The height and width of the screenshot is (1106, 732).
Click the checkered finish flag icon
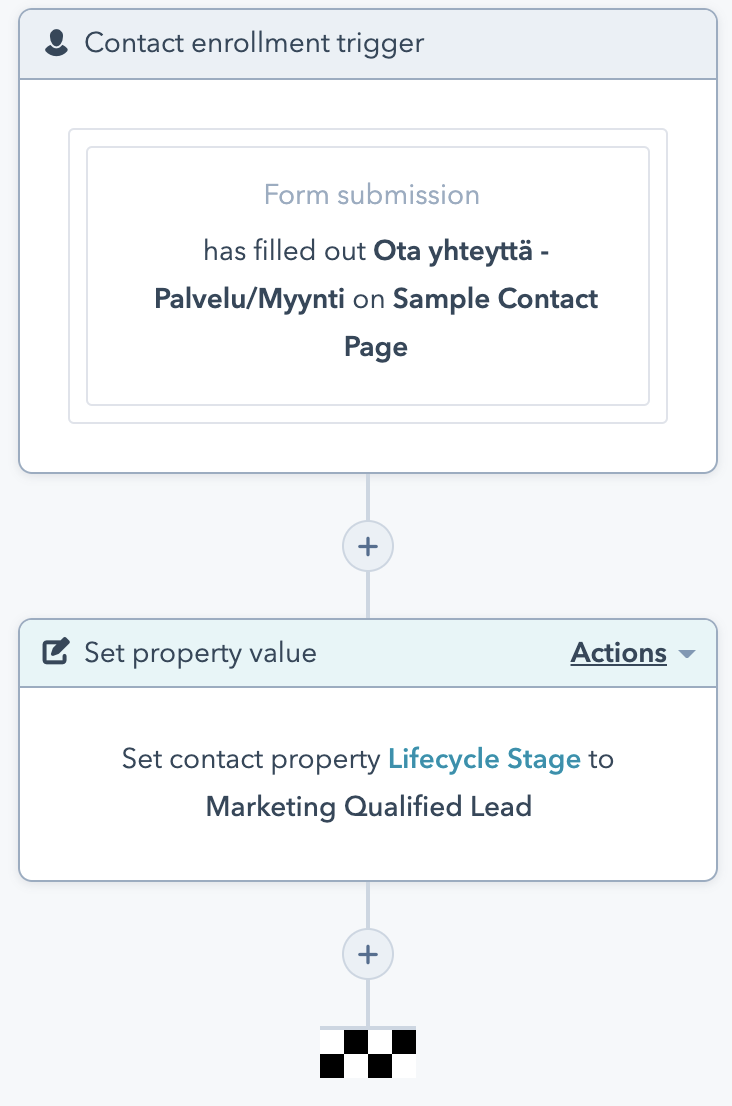pyautogui.click(x=368, y=1053)
